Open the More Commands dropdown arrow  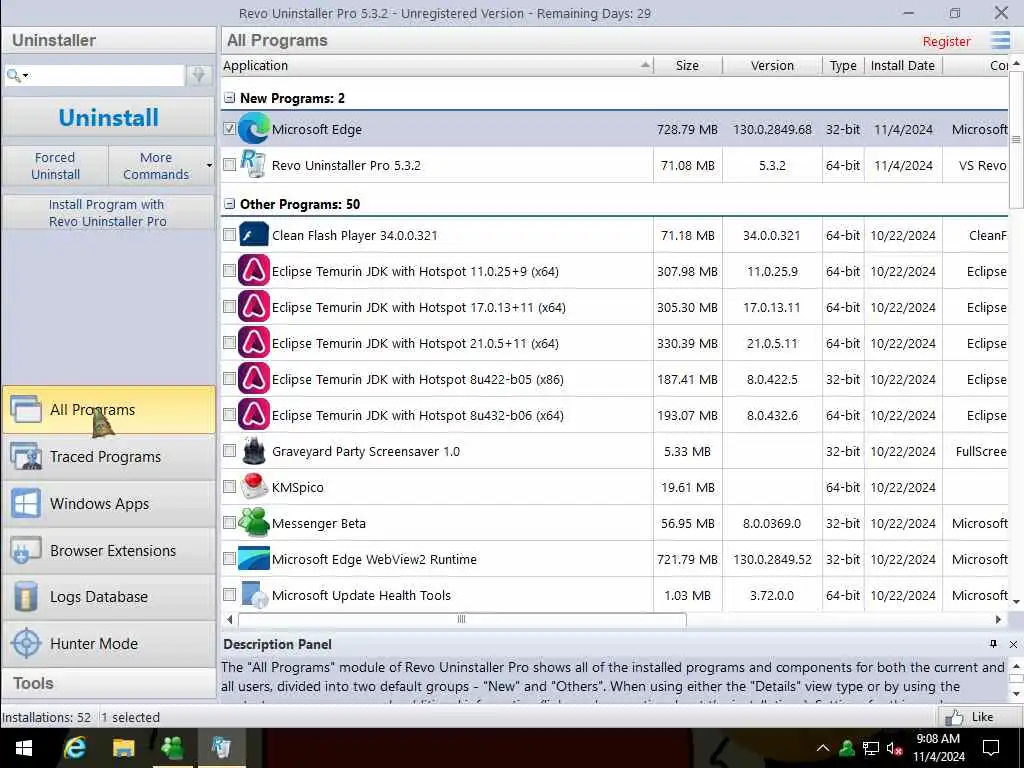(x=209, y=166)
